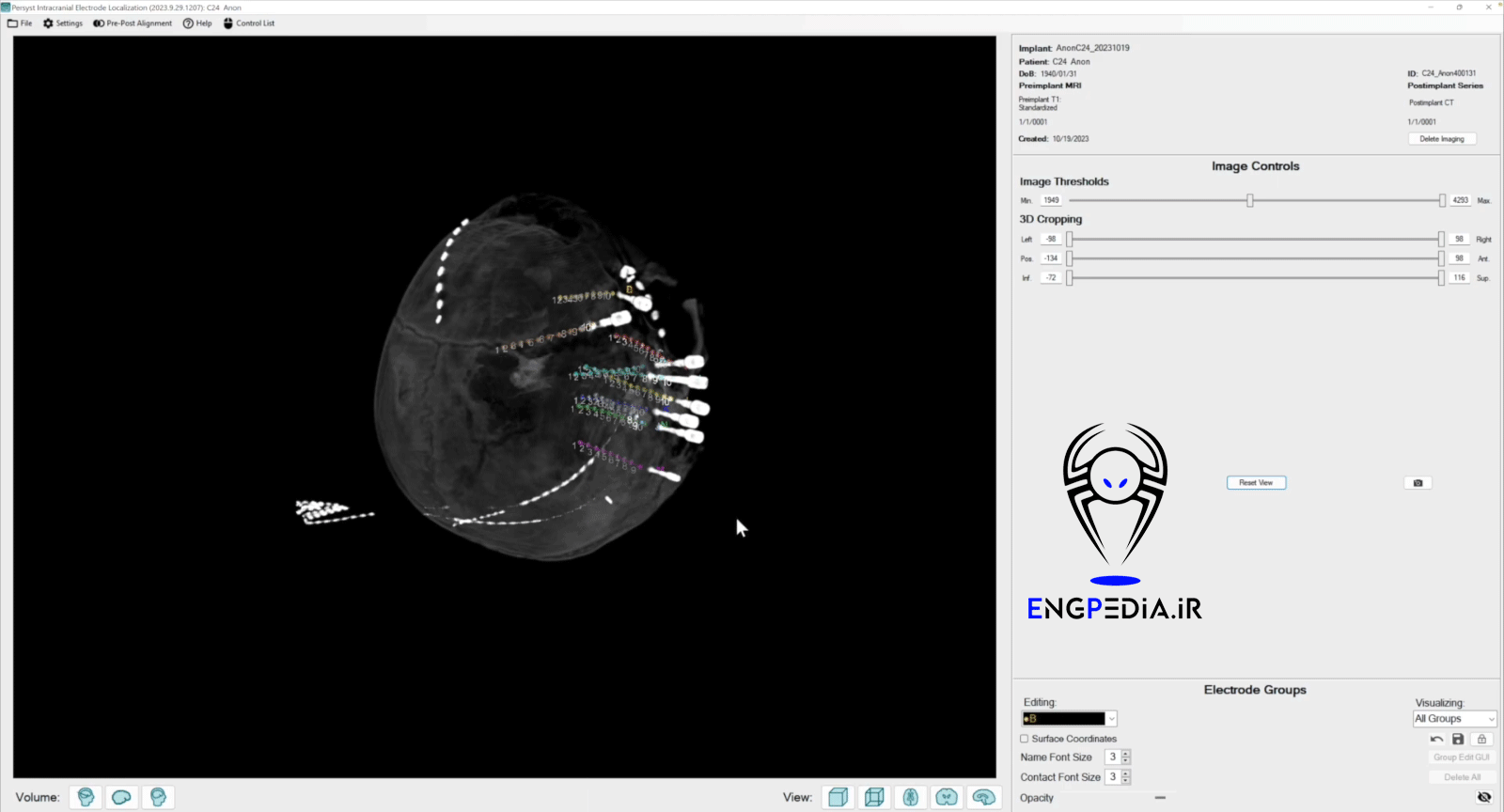
Task: Switch to the solid 3D cube view
Action: point(838,797)
